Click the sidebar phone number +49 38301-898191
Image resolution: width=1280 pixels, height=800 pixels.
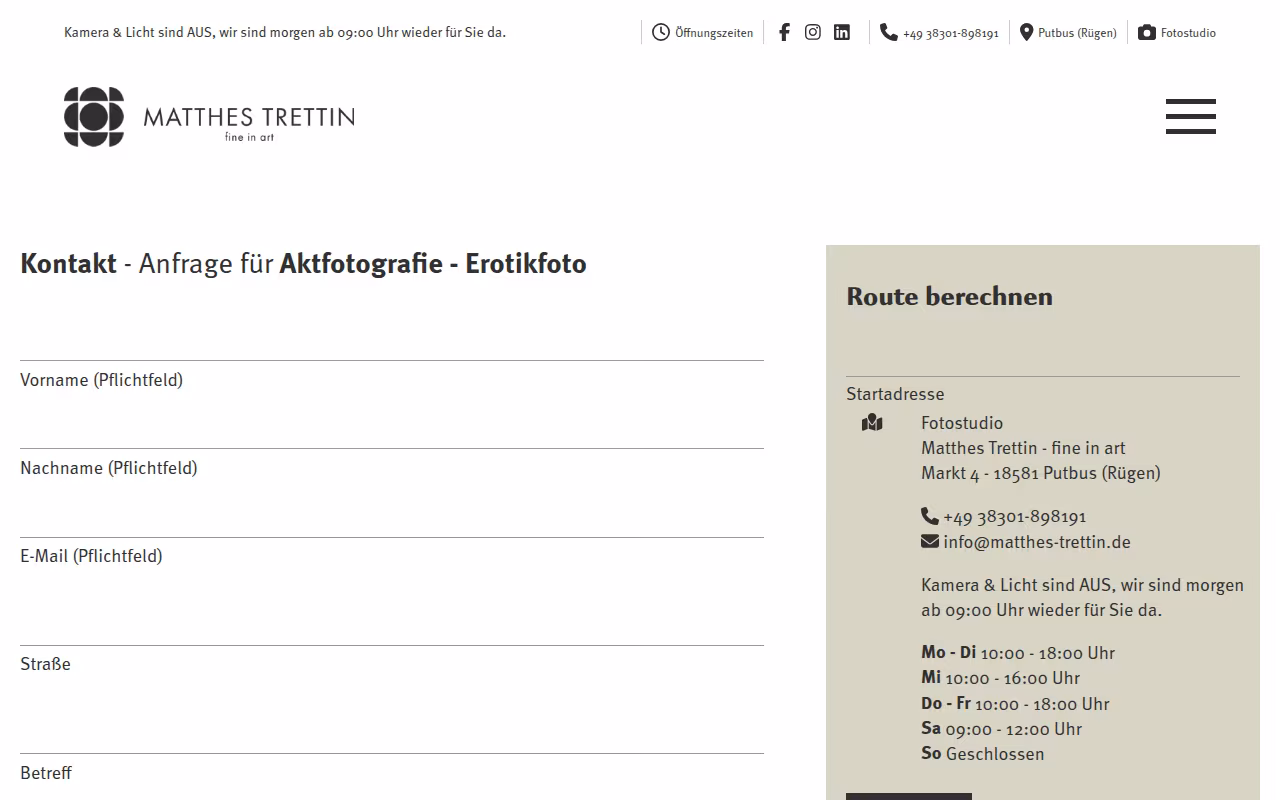pyautogui.click(x=1014, y=517)
